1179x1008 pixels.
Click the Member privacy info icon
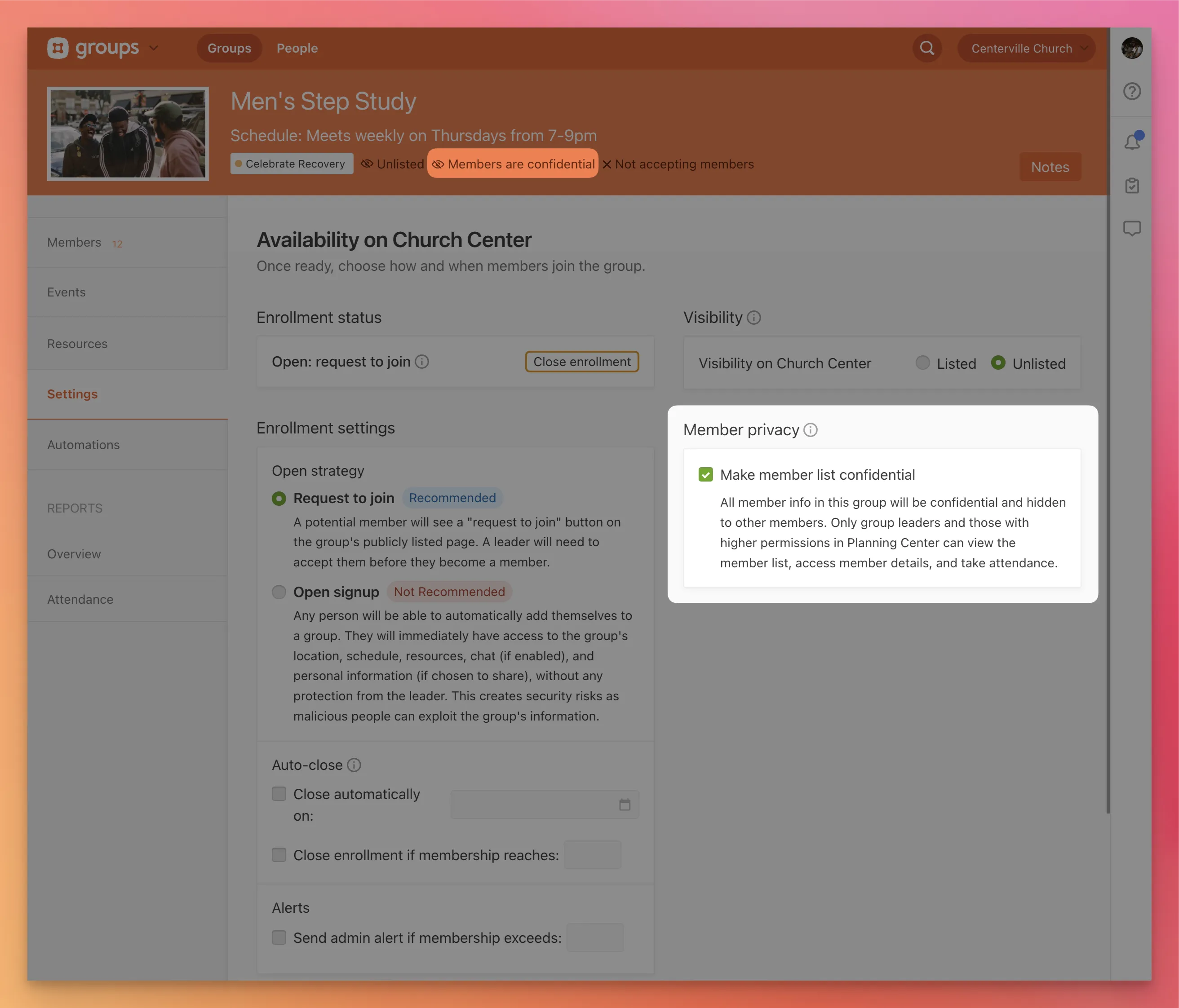810,430
